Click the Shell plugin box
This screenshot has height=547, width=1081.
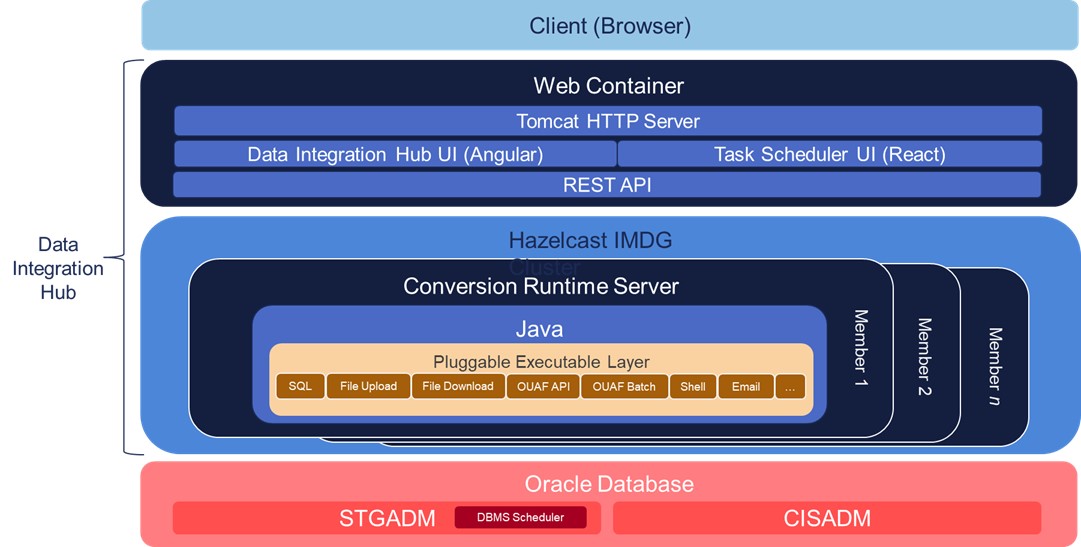(693, 387)
